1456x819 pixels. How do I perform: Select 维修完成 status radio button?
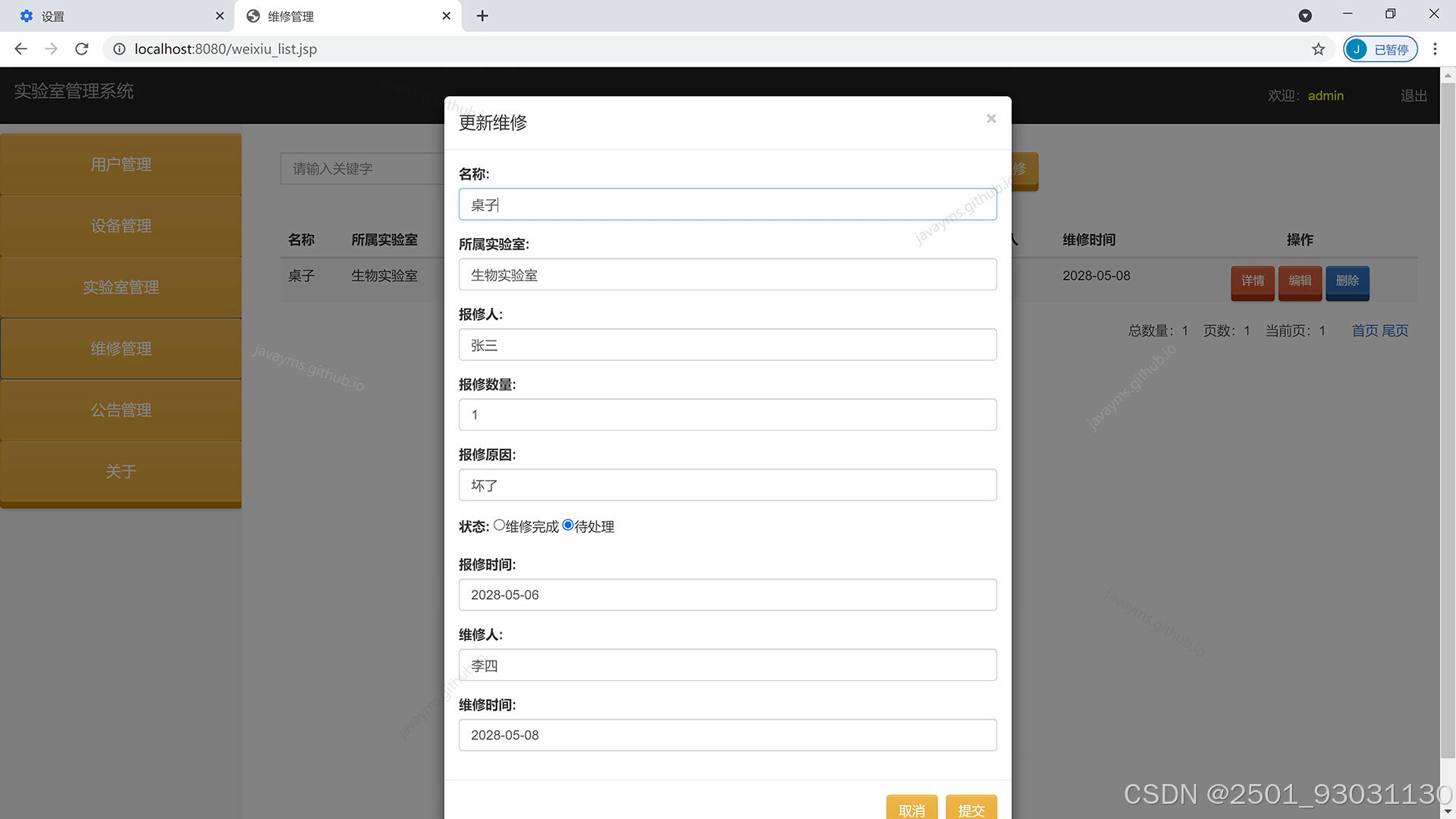point(499,525)
